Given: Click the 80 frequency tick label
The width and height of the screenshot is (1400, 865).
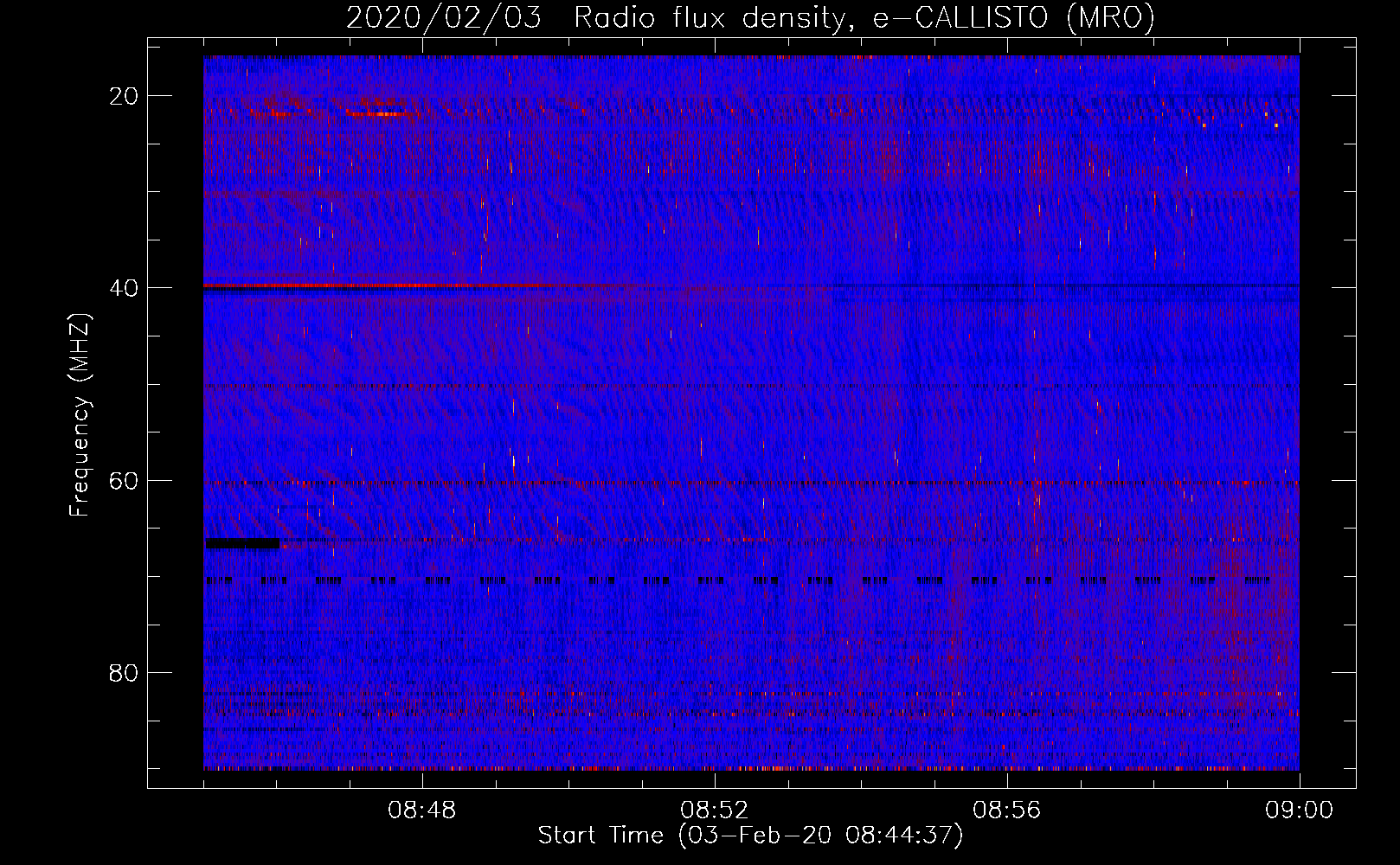Looking at the screenshot, I should 124,672.
